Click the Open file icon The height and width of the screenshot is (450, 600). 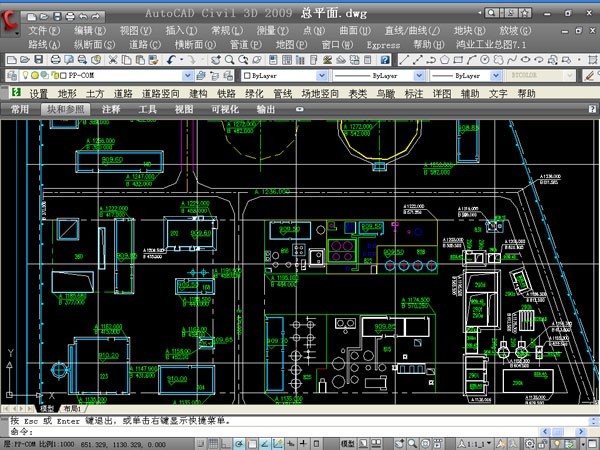[24, 60]
